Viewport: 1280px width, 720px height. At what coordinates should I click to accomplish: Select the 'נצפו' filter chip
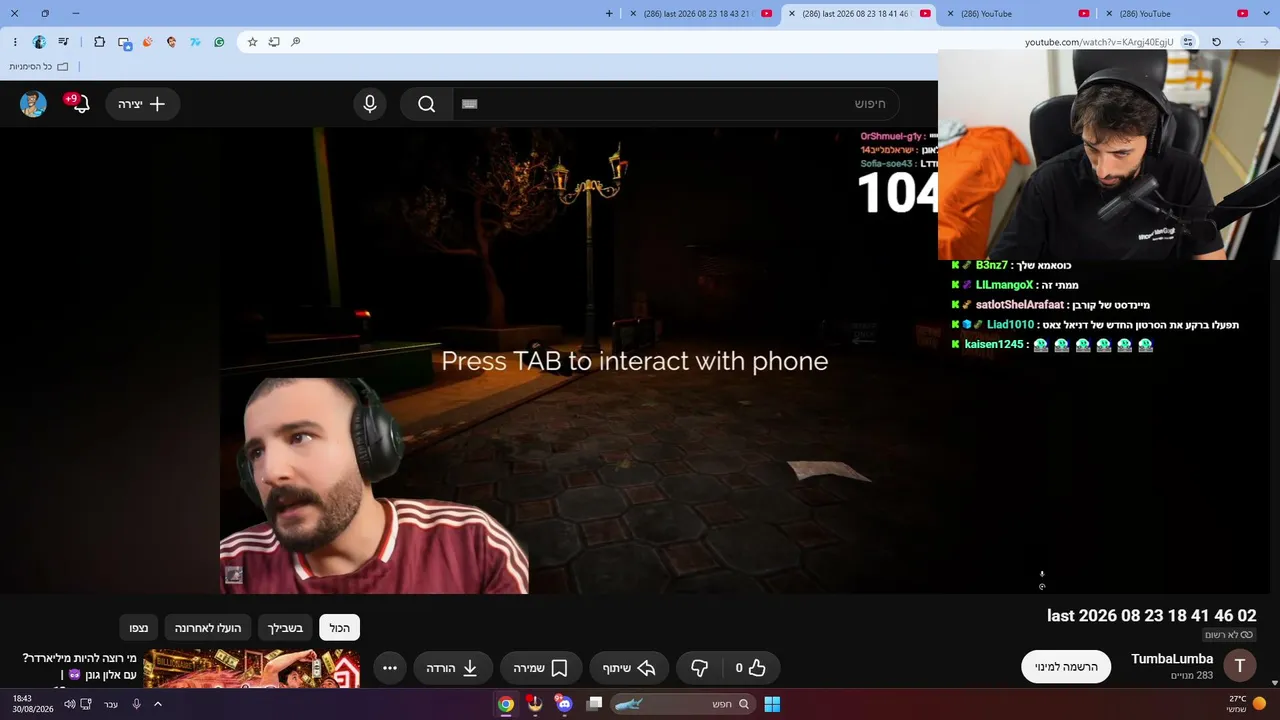tap(139, 628)
